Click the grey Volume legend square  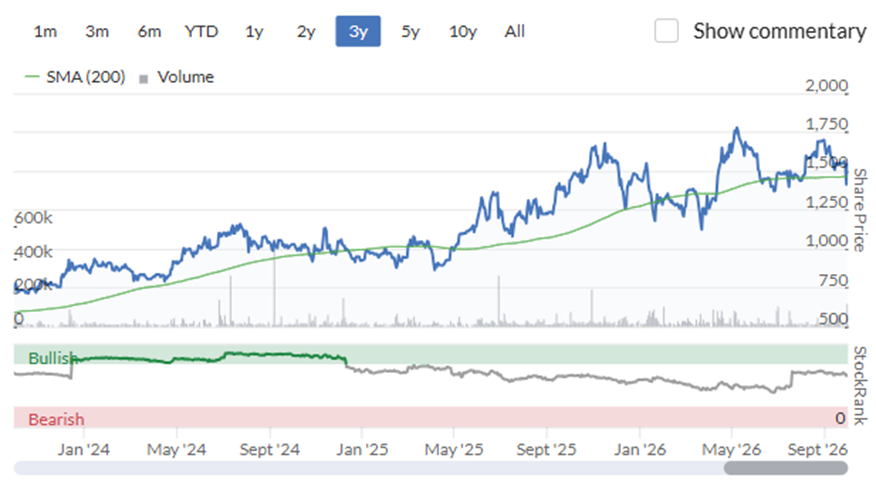144,79
